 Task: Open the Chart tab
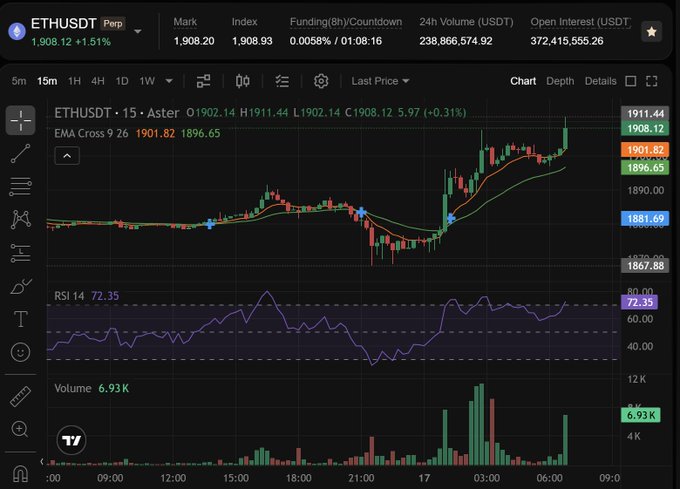tap(523, 81)
